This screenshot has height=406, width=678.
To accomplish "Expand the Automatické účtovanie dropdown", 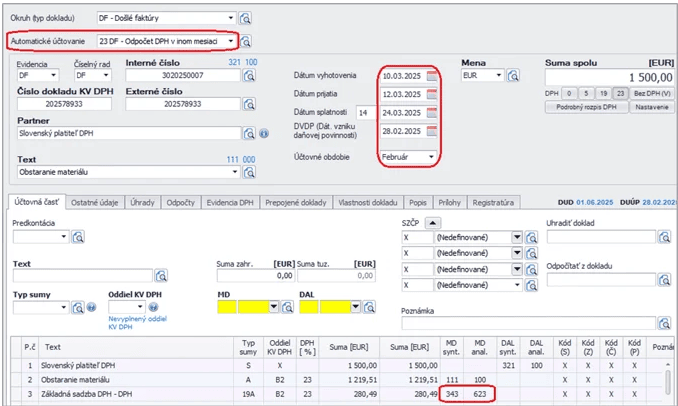I will (x=231, y=42).
